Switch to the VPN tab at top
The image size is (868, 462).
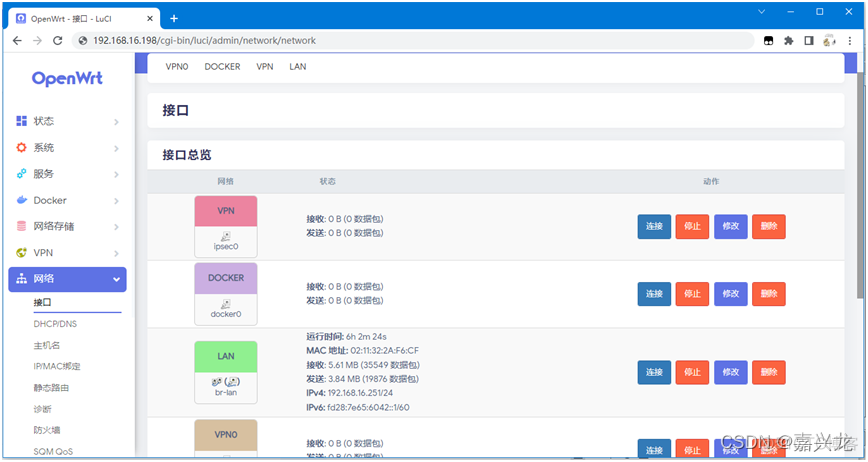(x=265, y=66)
